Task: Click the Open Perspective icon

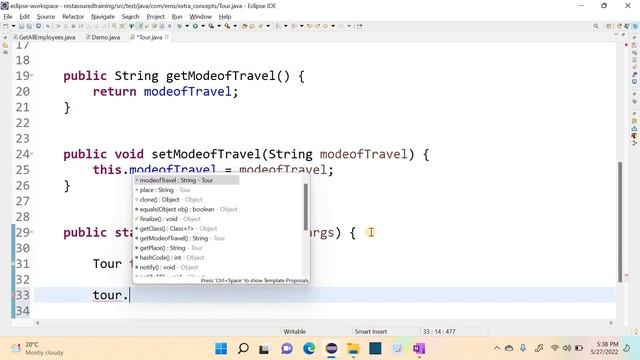Action: pyautogui.click(x=609, y=26)
